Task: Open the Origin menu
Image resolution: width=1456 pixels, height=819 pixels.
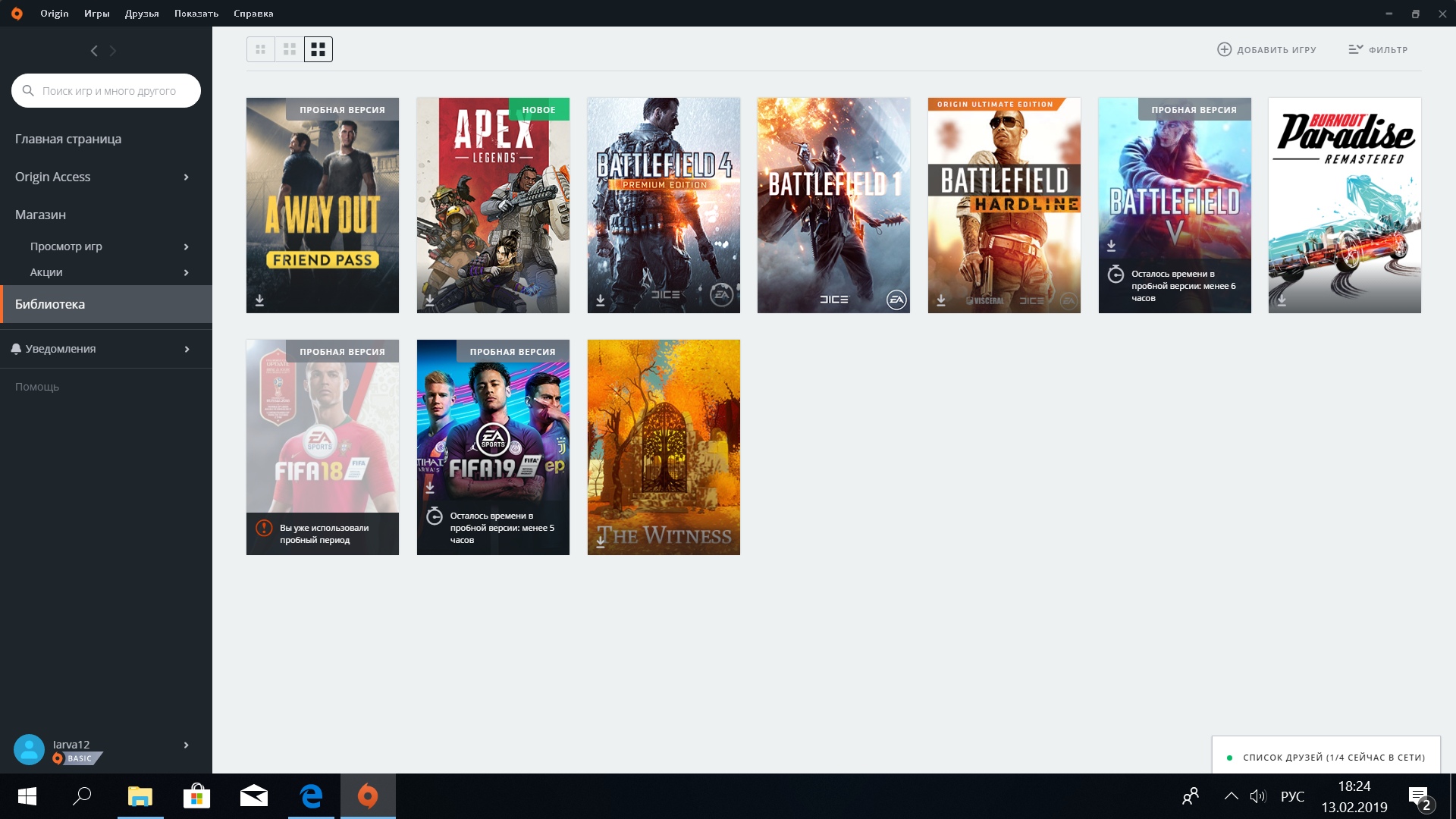Action: point(55,13)
